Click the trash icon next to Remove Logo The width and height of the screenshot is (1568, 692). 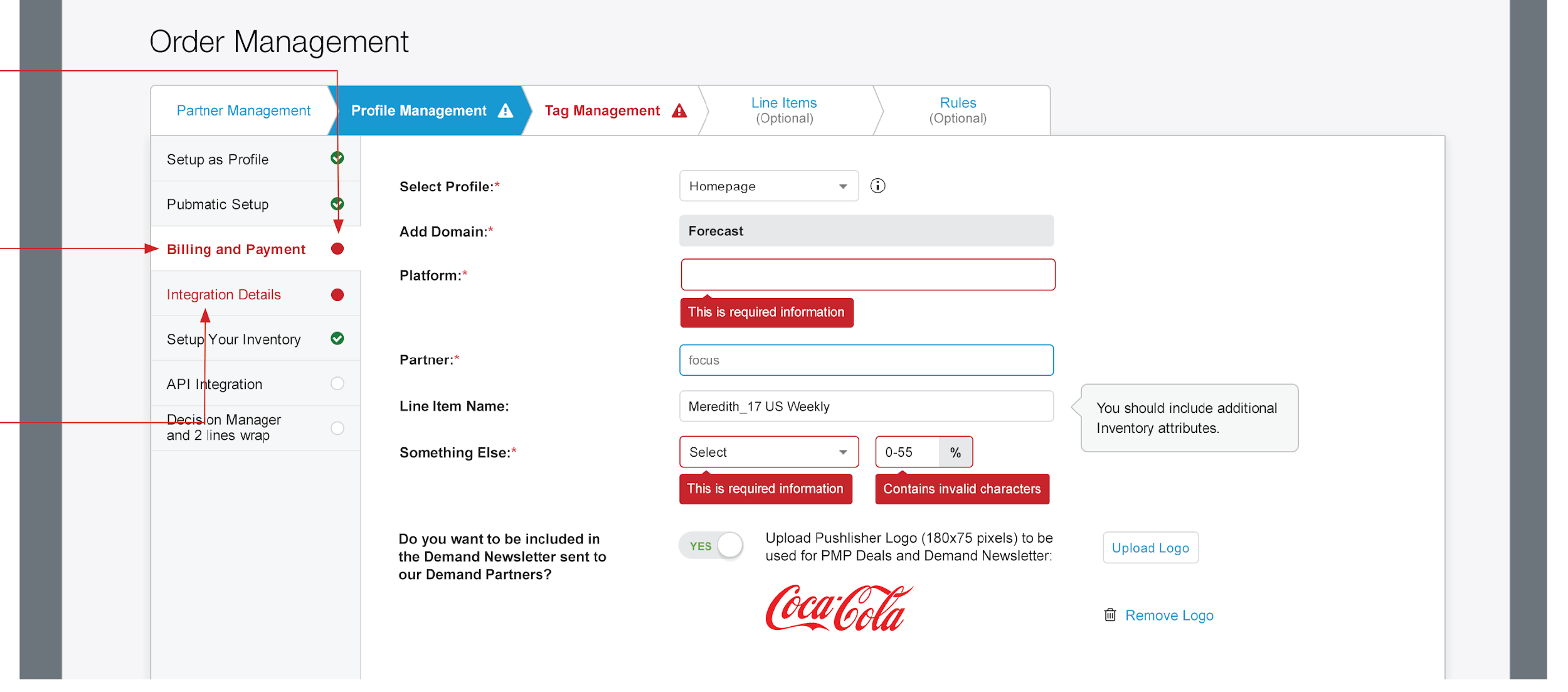pyautogui.click(x=1109, y=615)
